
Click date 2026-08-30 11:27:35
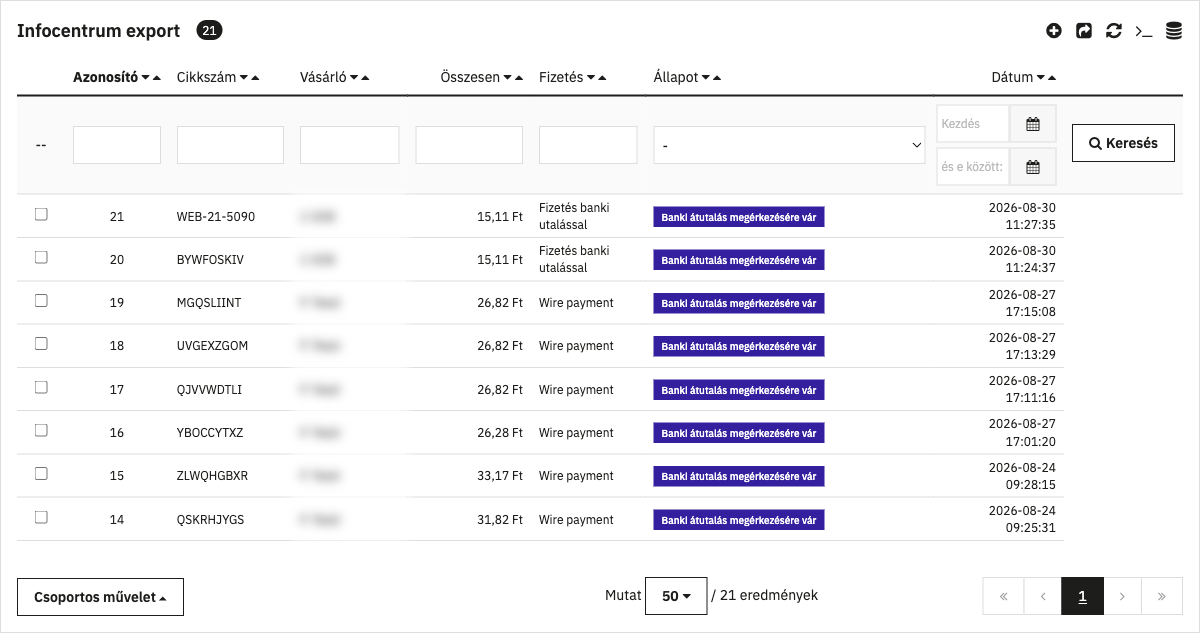coord(1022,216)
